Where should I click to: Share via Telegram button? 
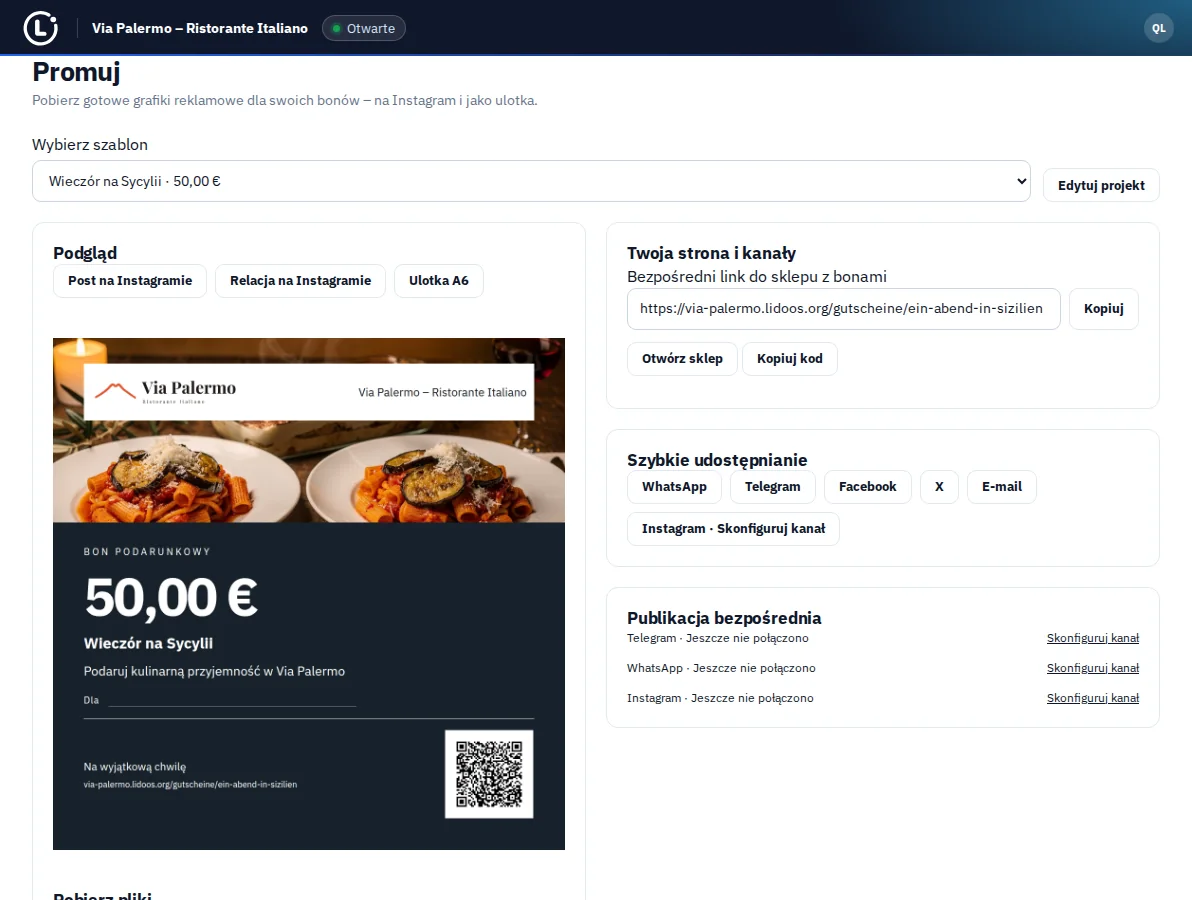(772, 486)
